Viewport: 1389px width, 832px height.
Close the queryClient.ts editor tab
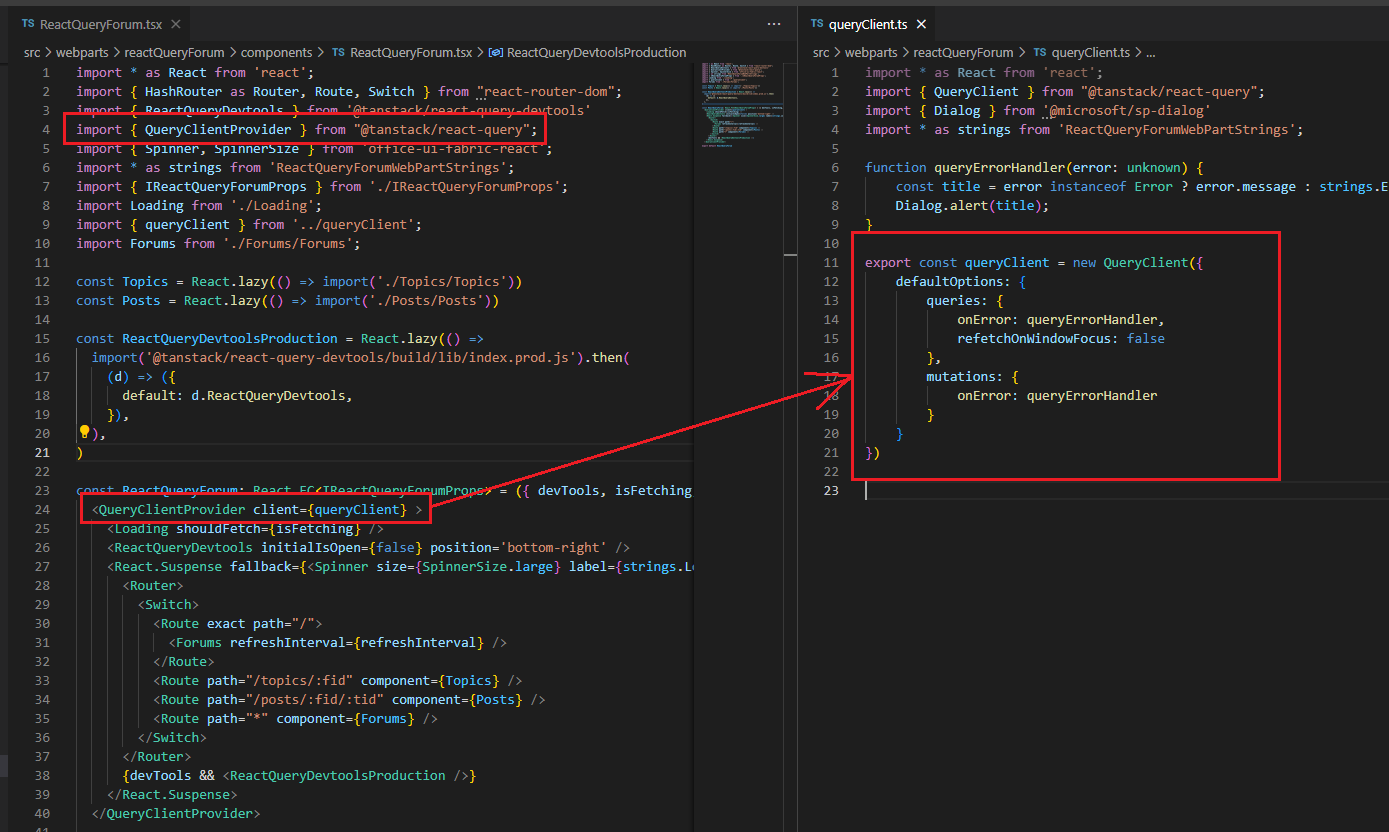pos(920,24)
